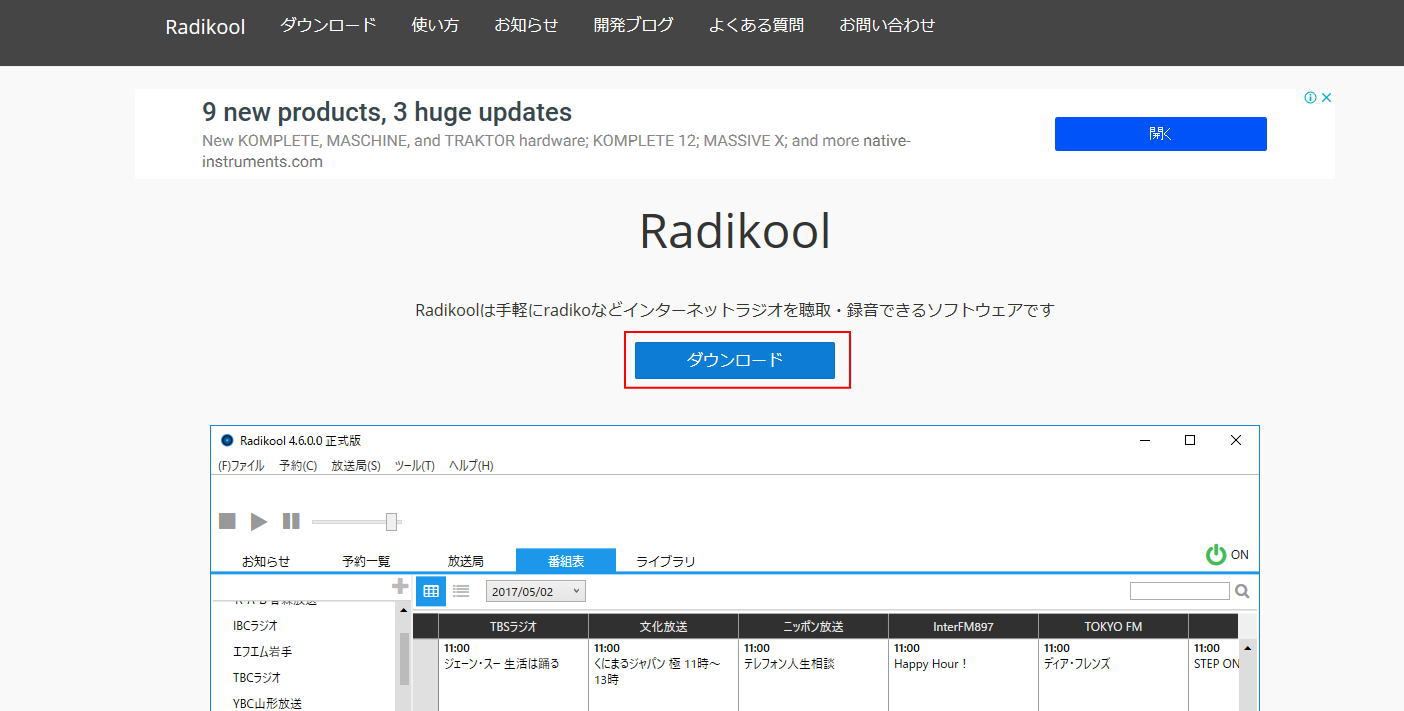The width and height of the screenshot is (1404, 711).
Task: Select program ディア・フレンズ
Action: click(1077, 664)
